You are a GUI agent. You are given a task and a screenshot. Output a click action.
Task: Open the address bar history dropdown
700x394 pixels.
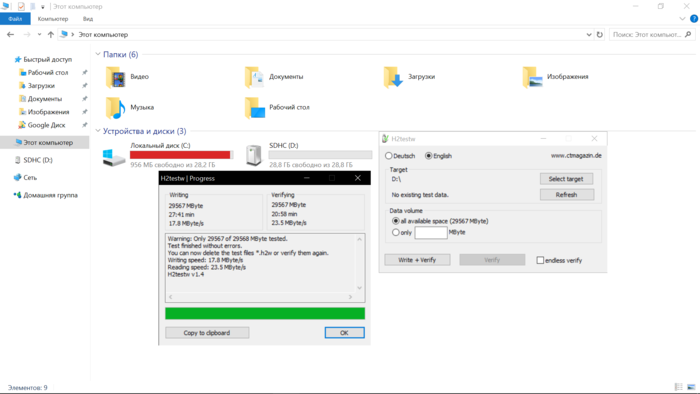[x=589, y=34]
